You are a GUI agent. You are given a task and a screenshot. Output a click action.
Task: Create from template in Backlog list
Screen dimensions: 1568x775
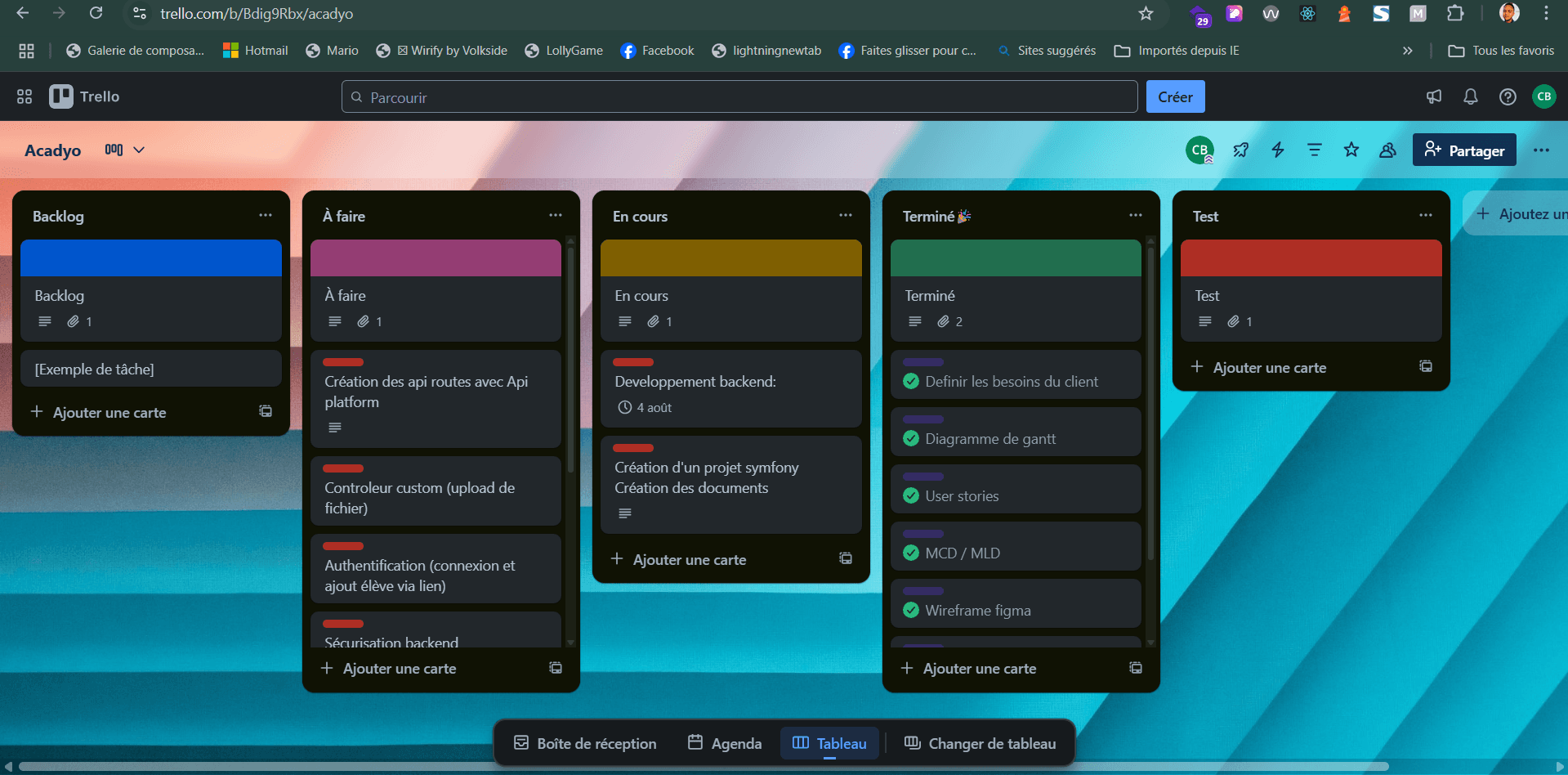[x=266, y=411]
